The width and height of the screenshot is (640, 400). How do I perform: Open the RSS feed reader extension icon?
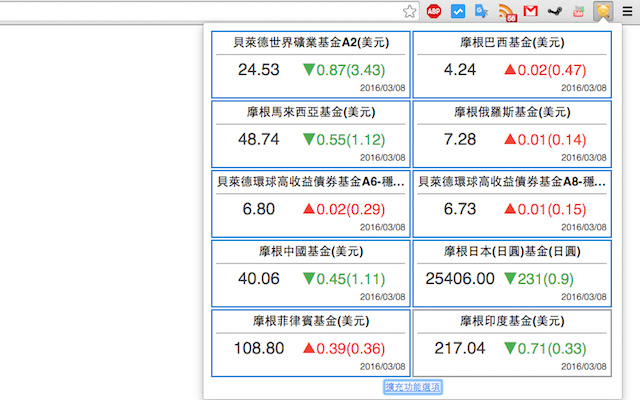(507, 12)
